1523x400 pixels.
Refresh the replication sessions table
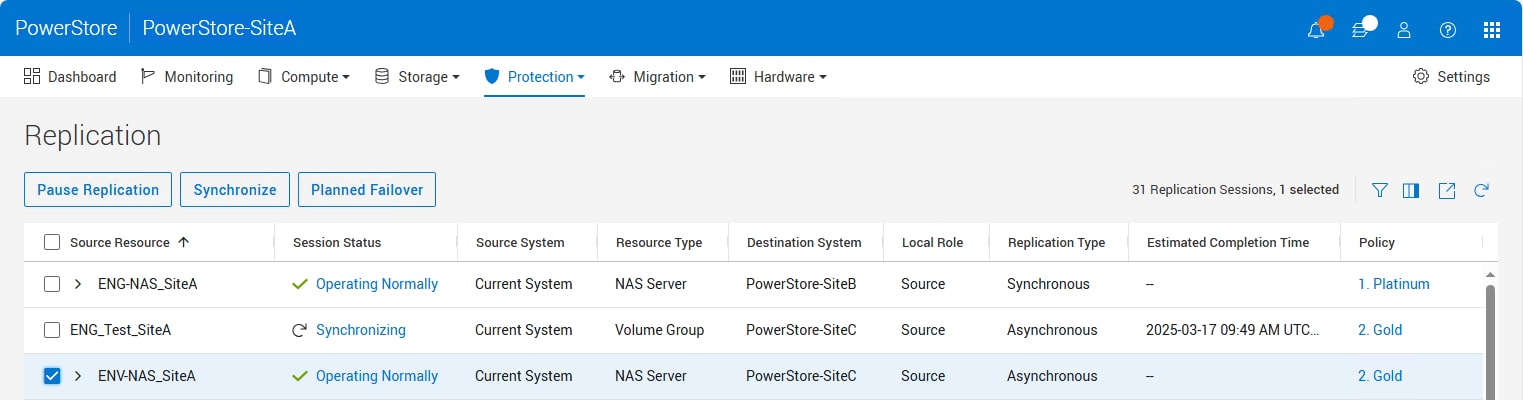point(1482,190)
